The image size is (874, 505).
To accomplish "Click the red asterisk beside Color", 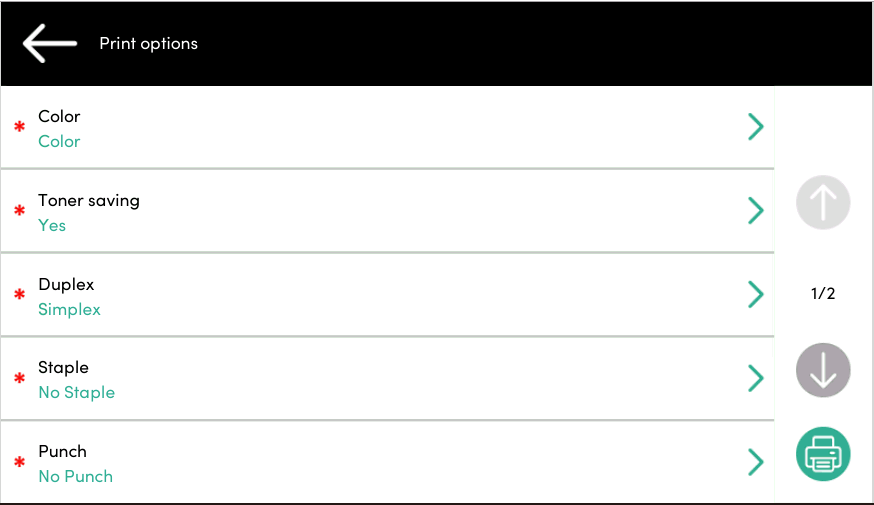I will (x=19, y=127).
